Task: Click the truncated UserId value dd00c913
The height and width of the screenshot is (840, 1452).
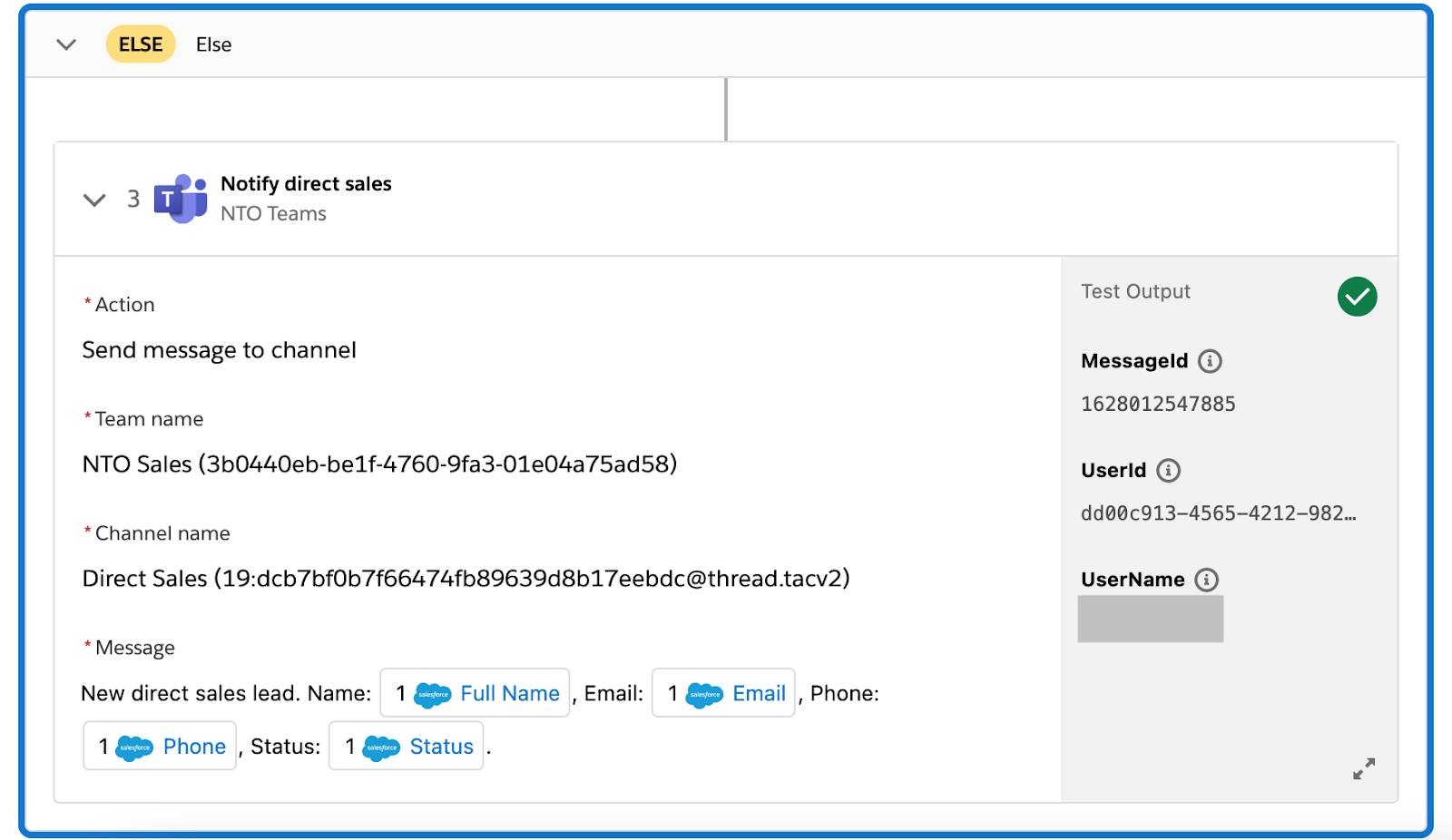Action: pos(1218,513)
